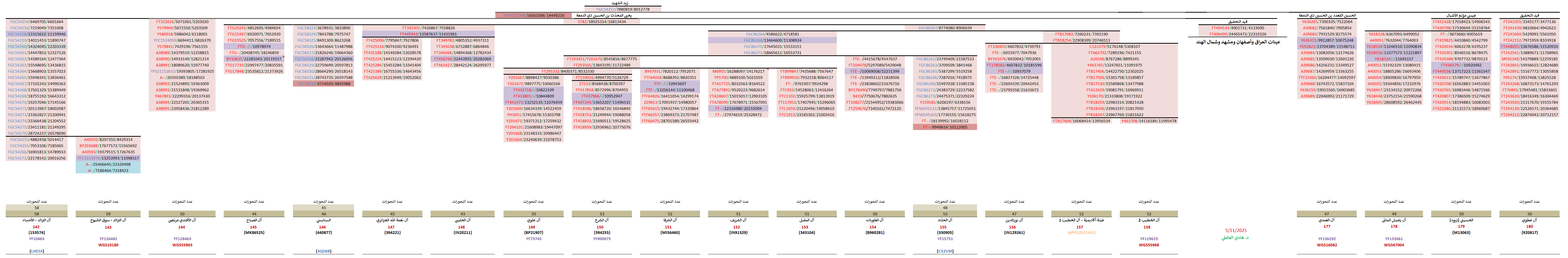Open the YF10463 link under 142
This screenshot has width=1568, height=258.
36,239
